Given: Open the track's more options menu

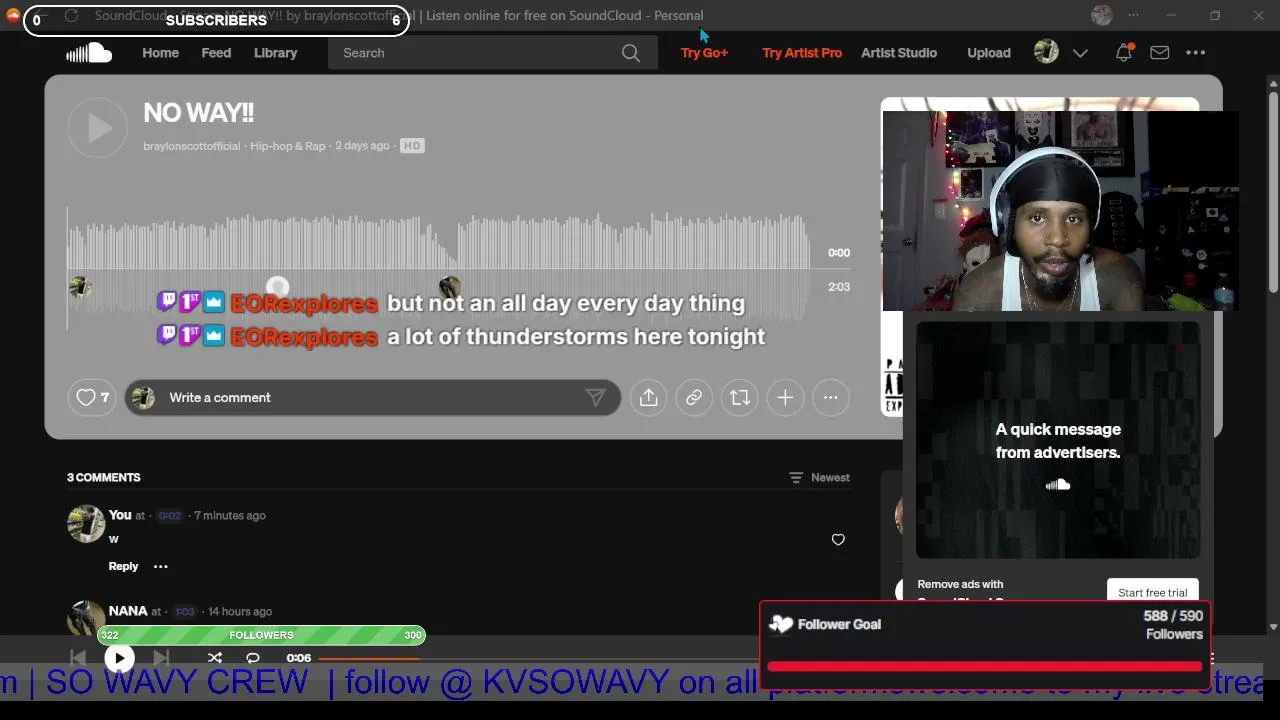Looking at the screenshot, I should pos(831,397).
